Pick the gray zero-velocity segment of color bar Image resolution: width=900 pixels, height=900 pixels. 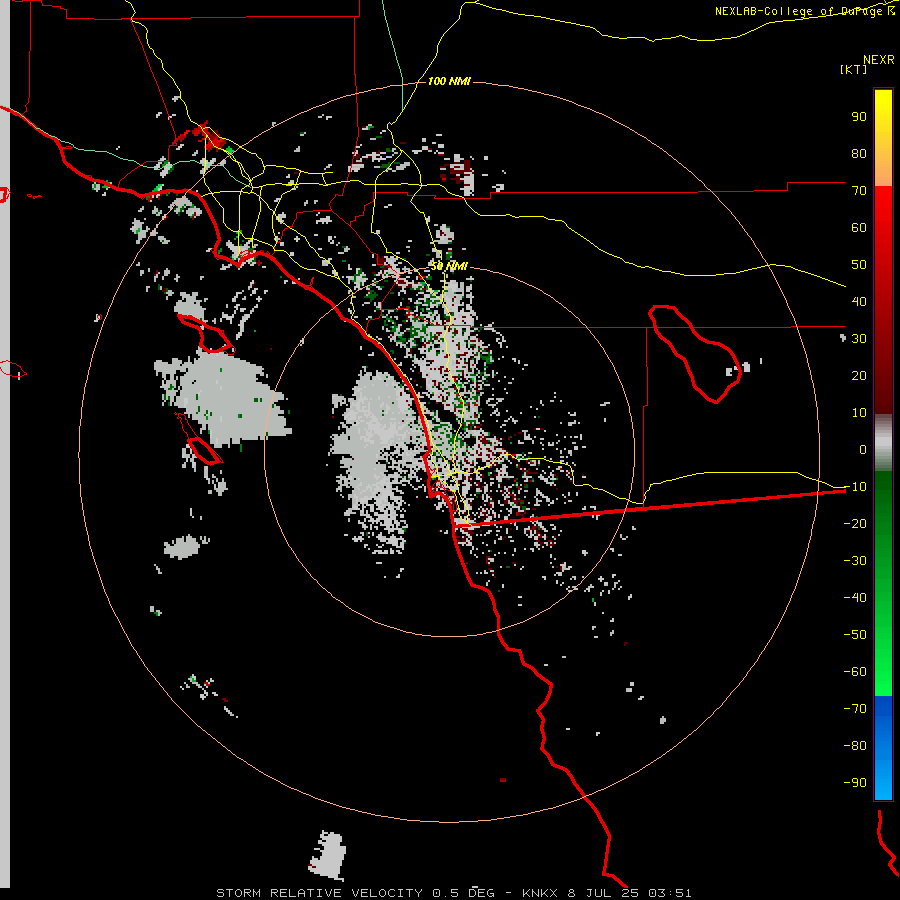point(883,443)
